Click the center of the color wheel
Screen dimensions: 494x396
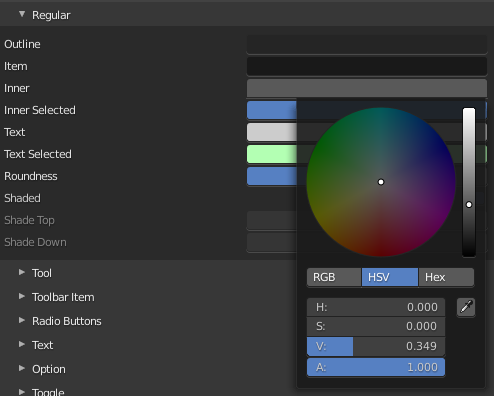(381, 182)
